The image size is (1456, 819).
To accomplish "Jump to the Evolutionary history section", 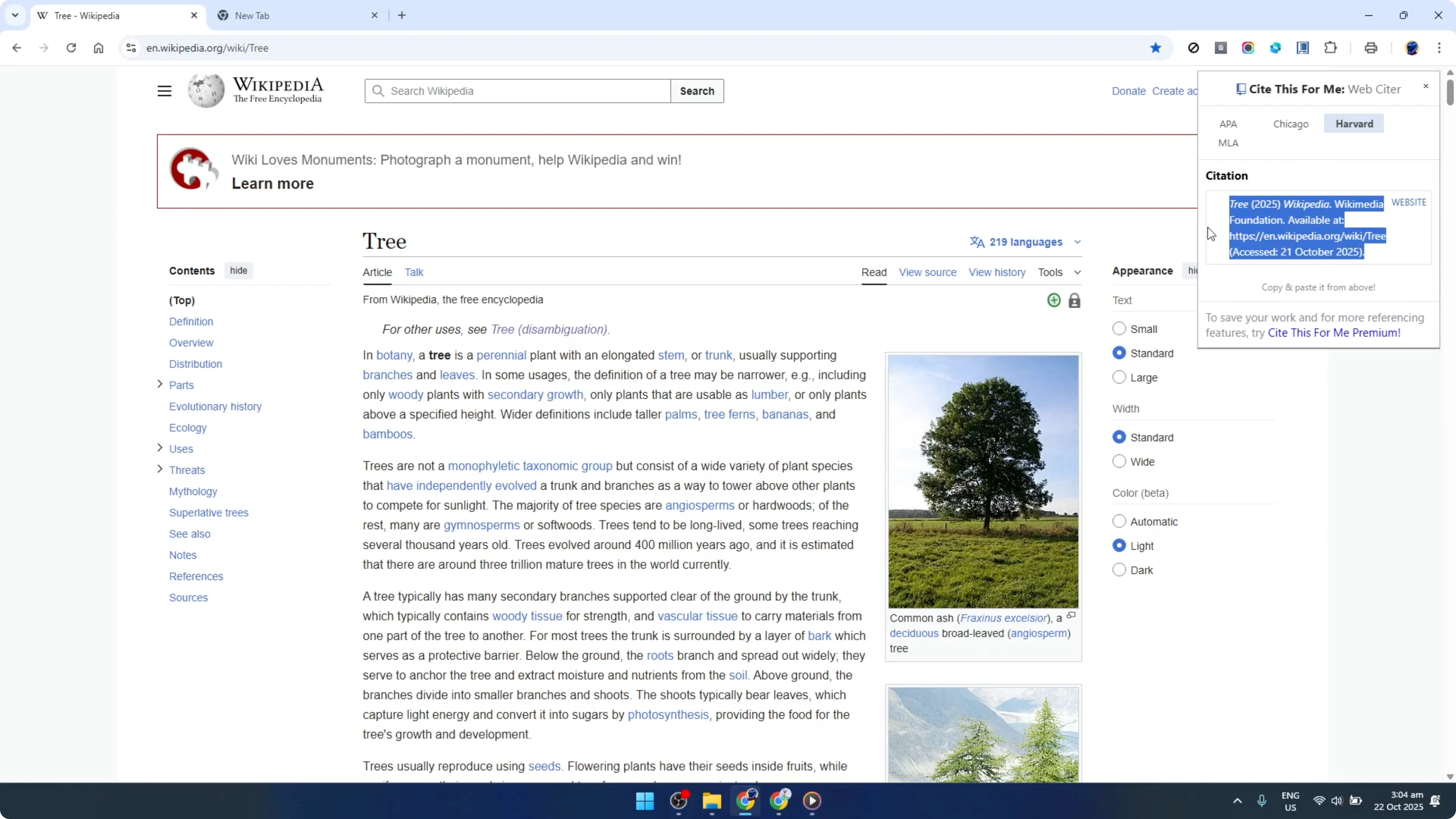I will click(x=215, y=406).
